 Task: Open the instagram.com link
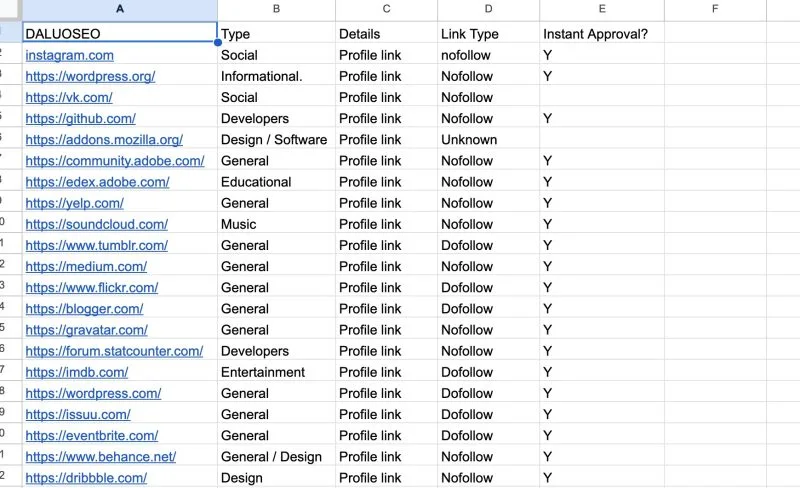[69, 55]
